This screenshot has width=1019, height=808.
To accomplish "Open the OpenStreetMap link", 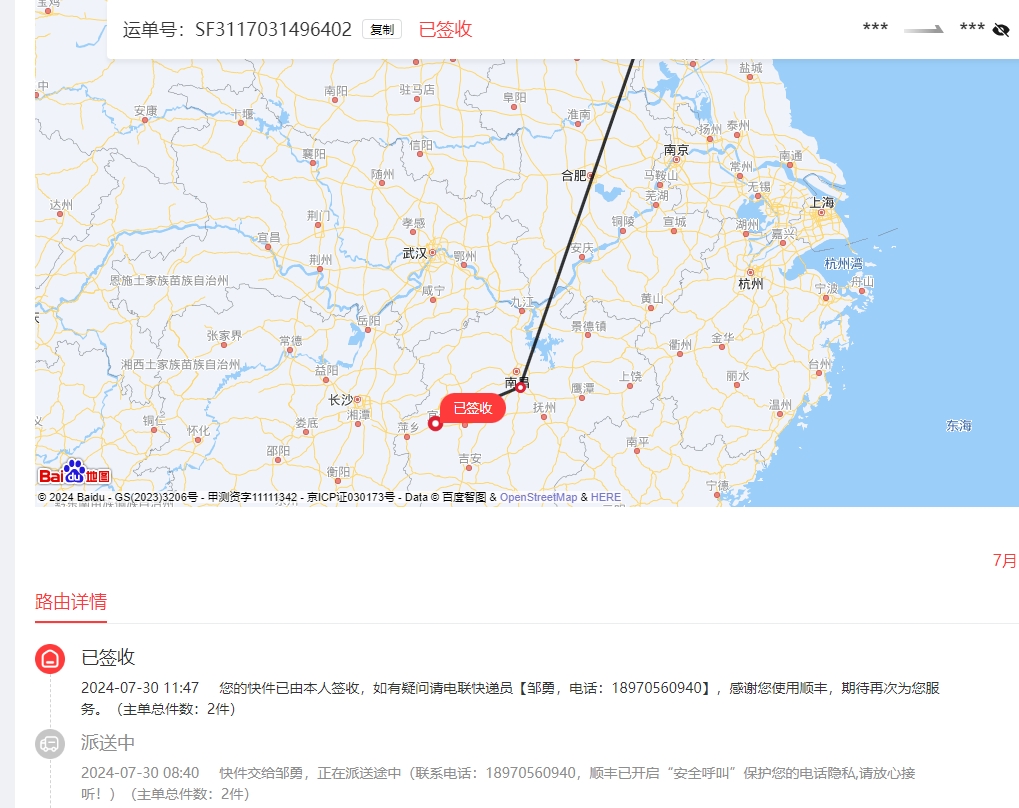I will 538,497.
